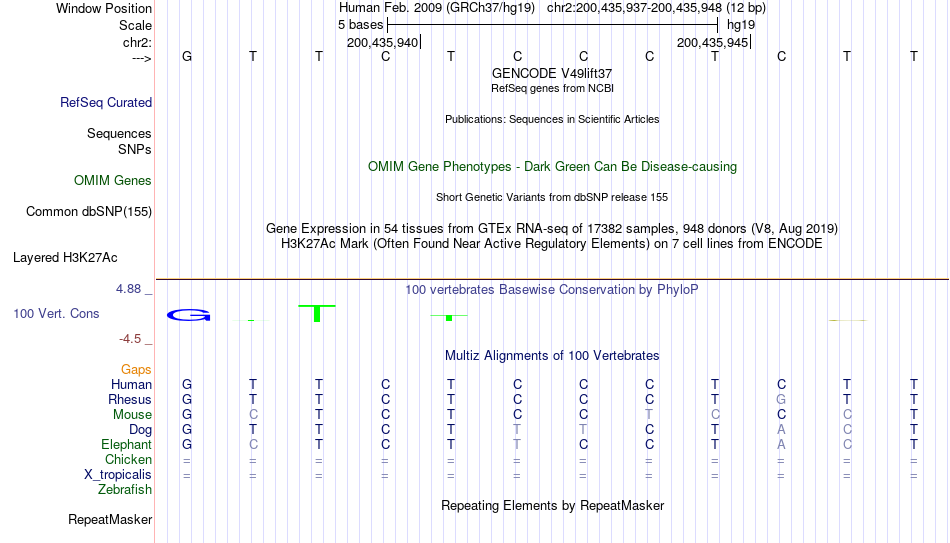Click the 200,435,945 ruler coordinate
The height and width of the screenshot is (543, 950).
coord(712,42)
